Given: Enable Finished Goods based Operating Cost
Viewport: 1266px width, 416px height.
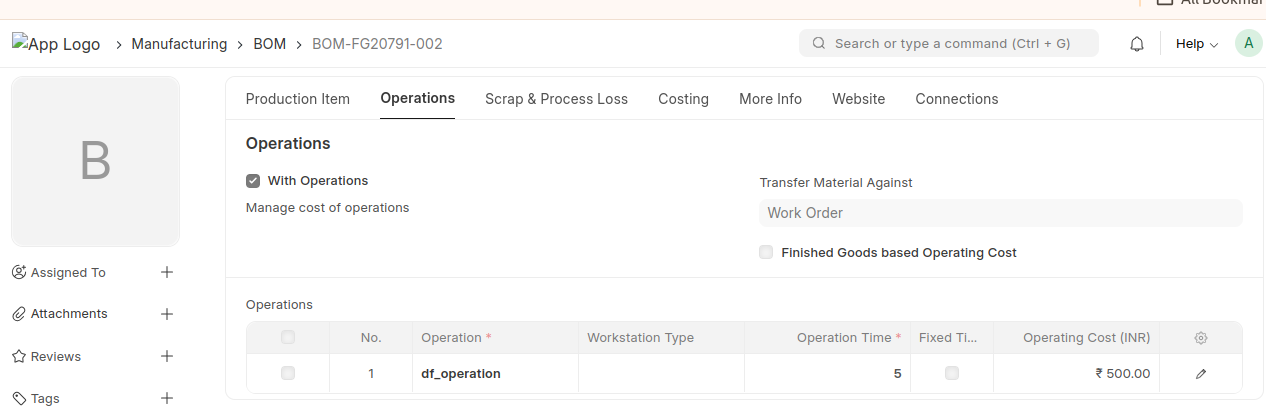Looking at the screenshot, I should (x=766, y=253).
